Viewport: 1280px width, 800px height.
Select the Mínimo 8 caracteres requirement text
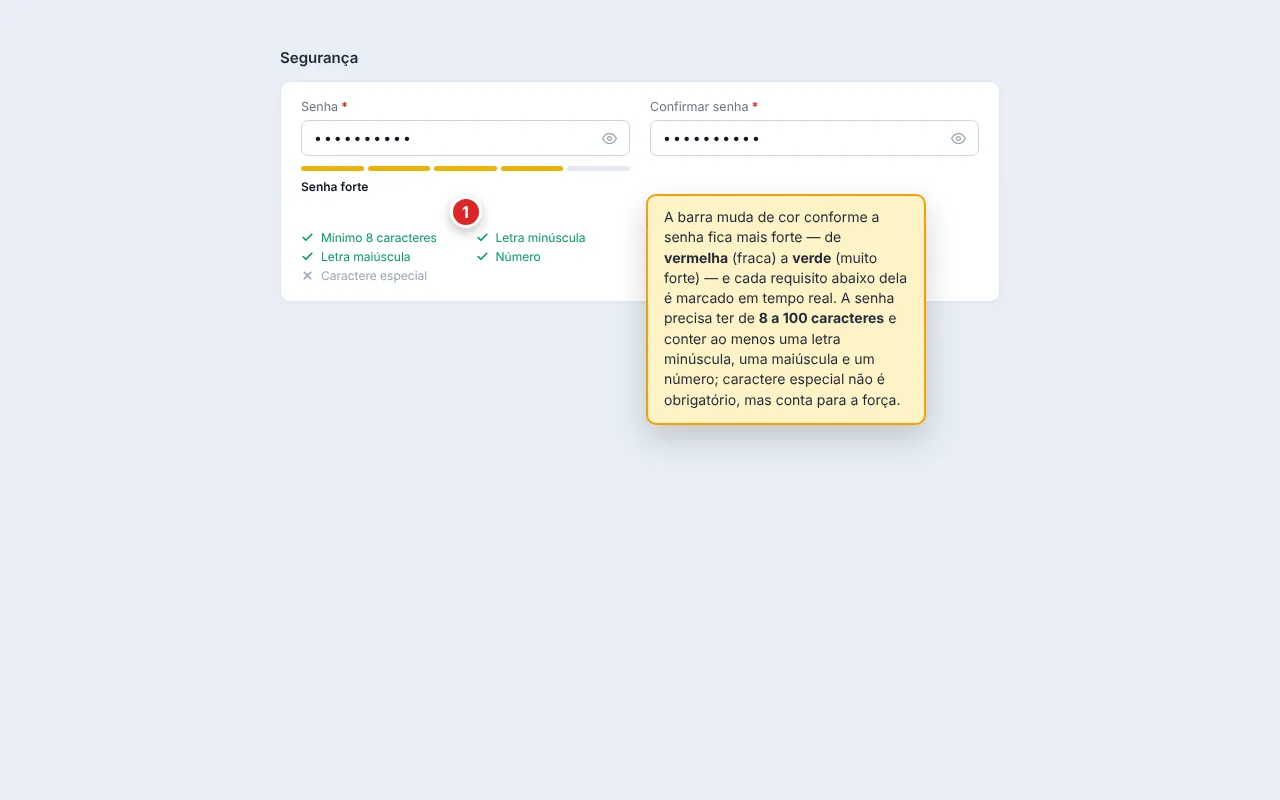coord(379,238)
